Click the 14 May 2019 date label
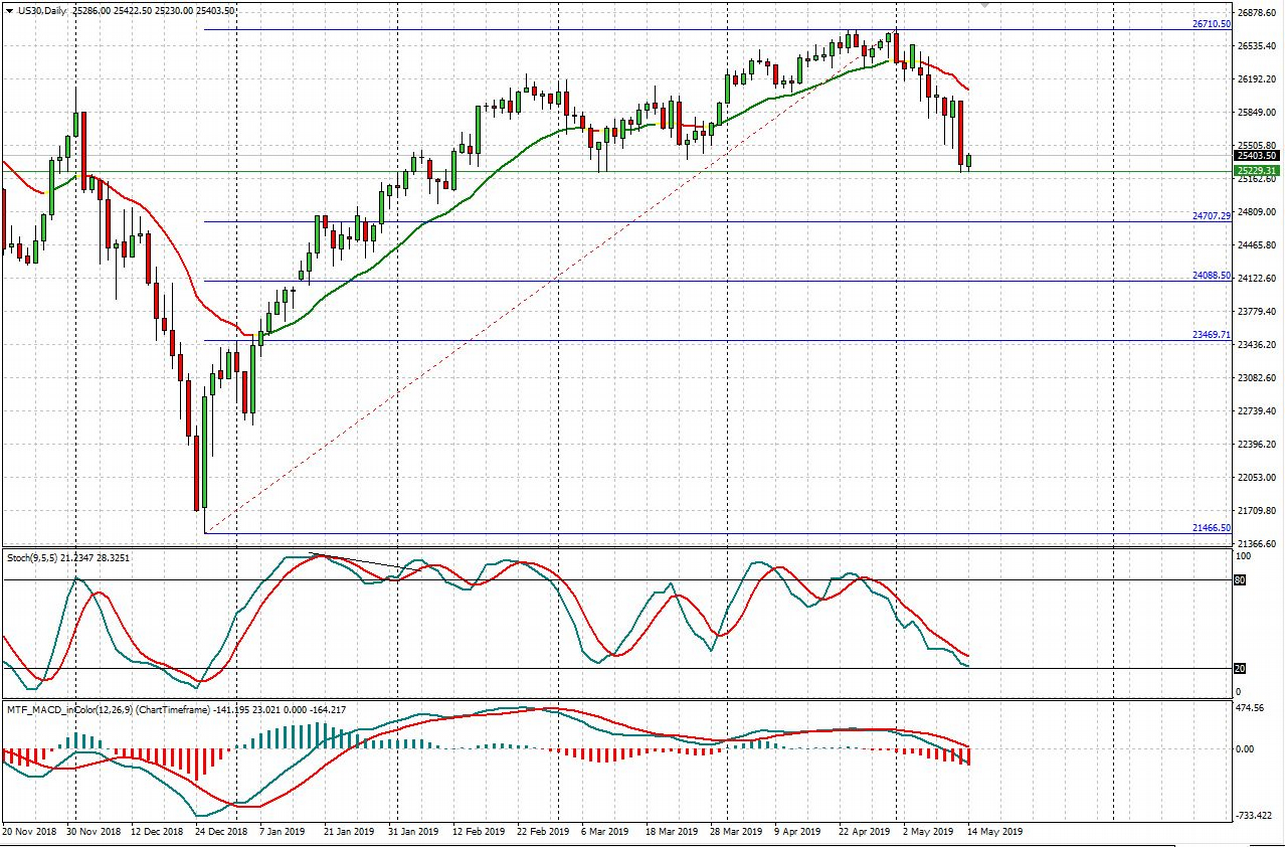 tap(995, 831)
